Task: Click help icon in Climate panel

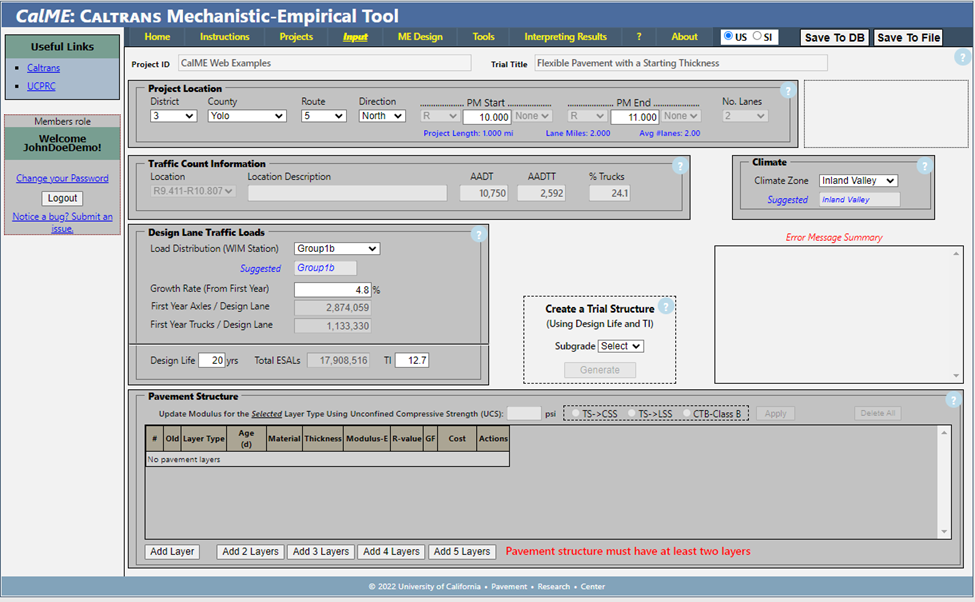Action: pyautogui.click(x=924, y=166)
